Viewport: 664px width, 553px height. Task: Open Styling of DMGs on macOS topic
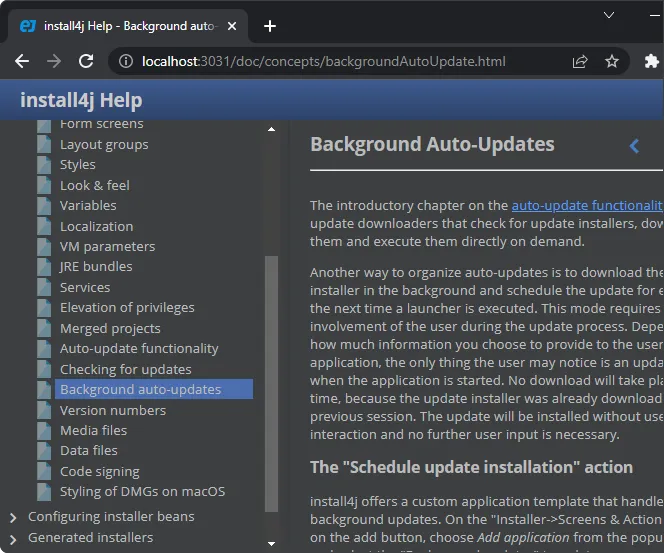[142, 491]
